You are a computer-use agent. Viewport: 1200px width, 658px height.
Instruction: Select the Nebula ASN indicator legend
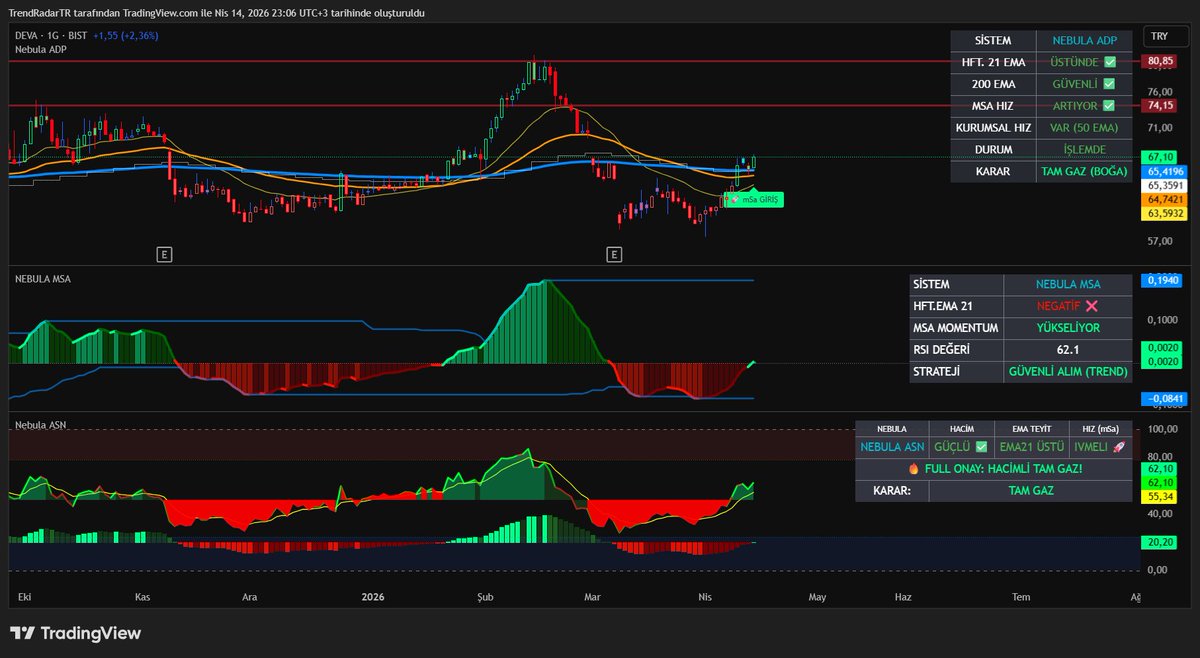coord(40,426)
